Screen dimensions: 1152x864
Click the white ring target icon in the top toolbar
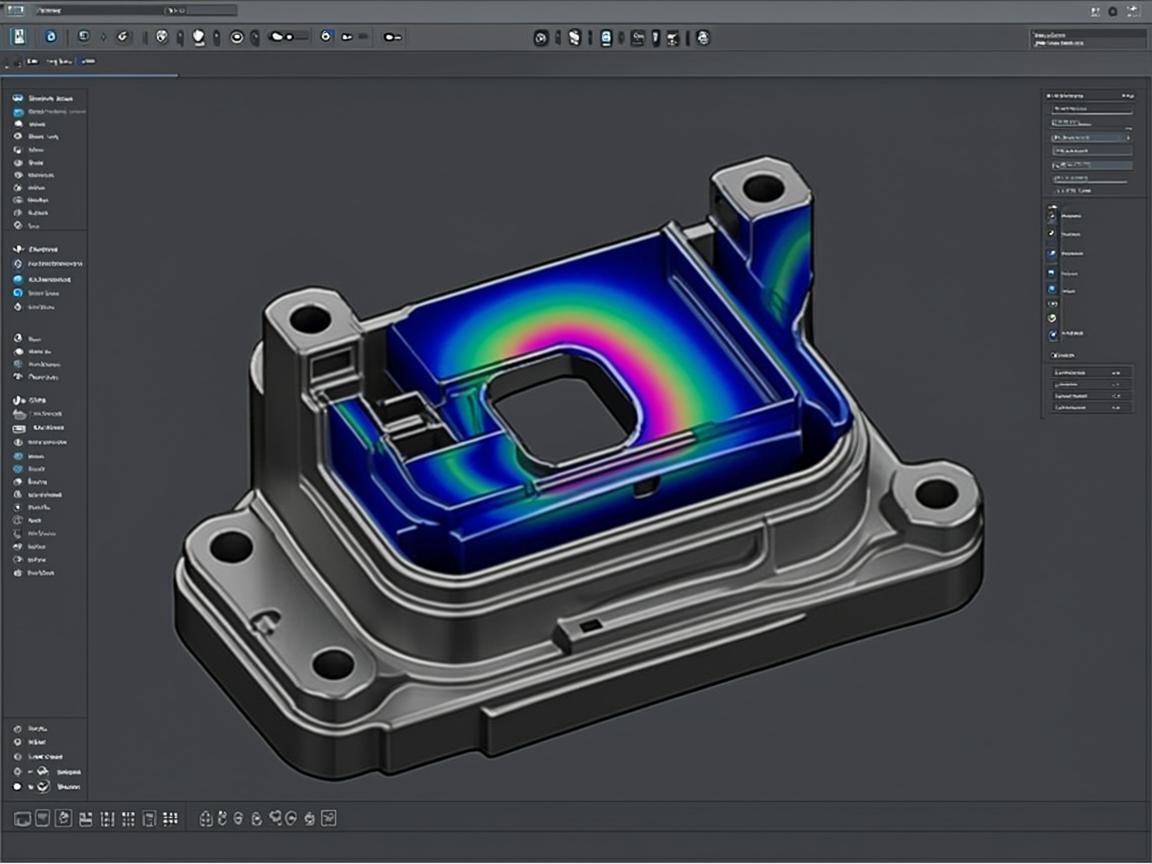(x=237, y=37)
